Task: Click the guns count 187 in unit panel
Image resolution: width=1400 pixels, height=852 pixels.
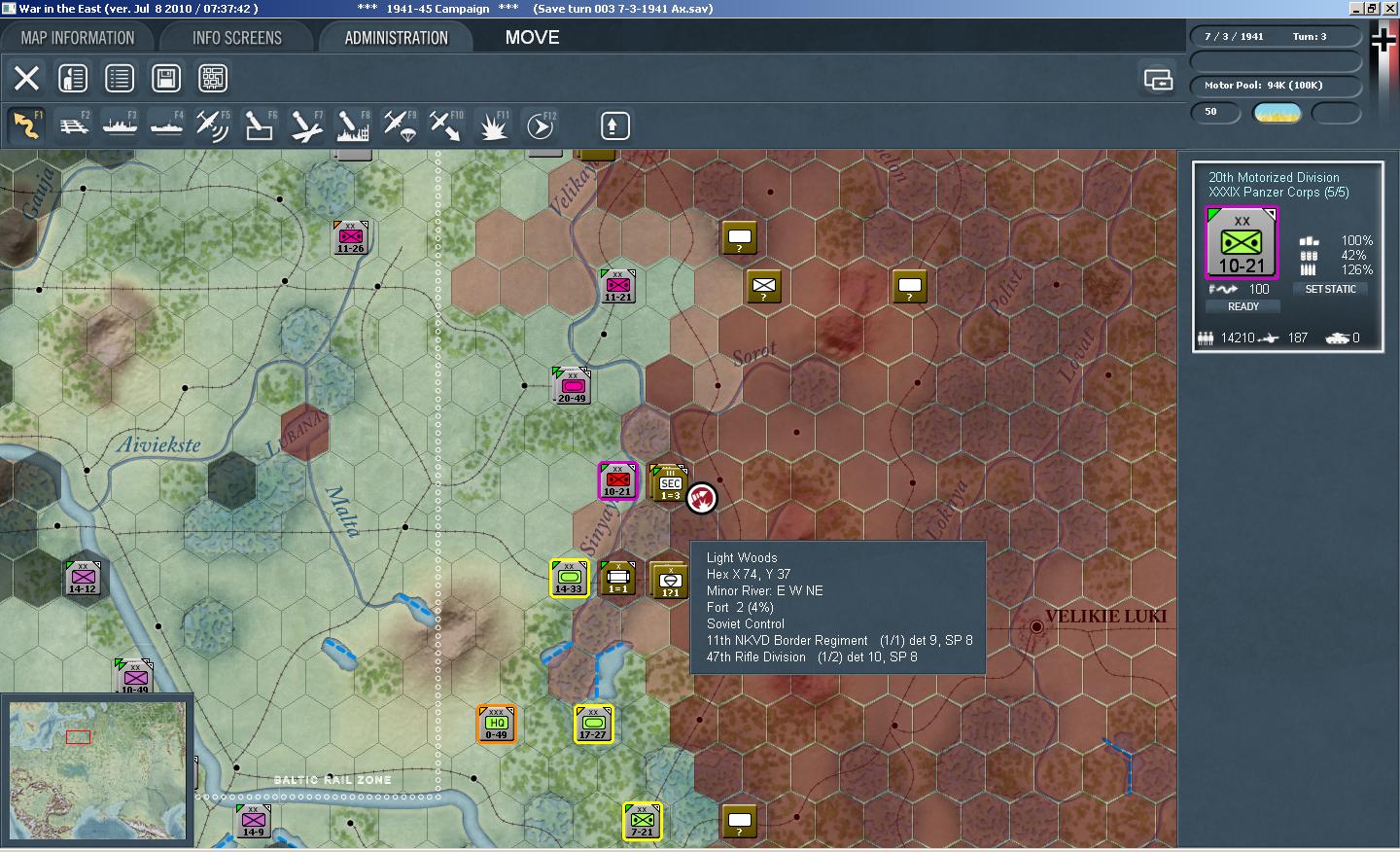Action: tap(1298, 337)
